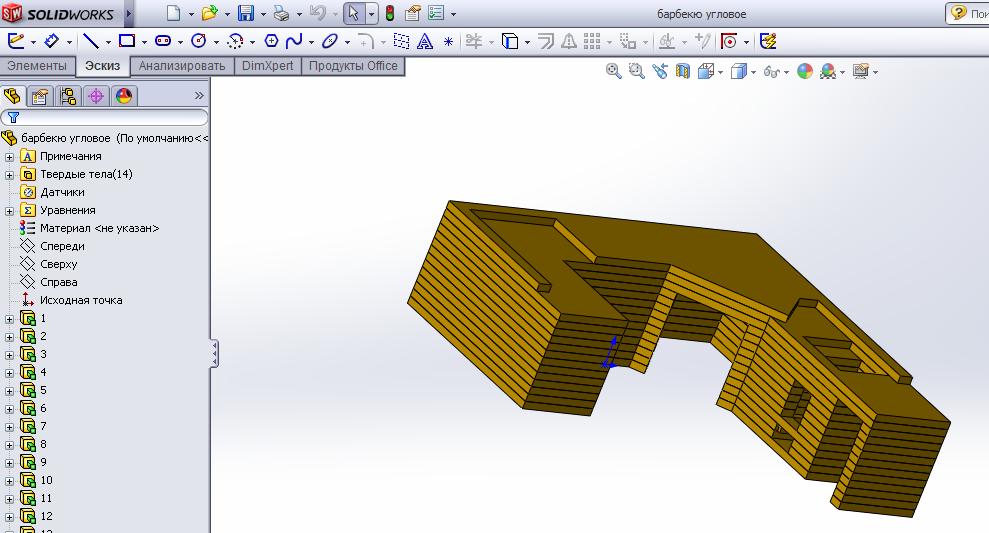The height and width of the screenshot is (533, 989).
Task: Expand the Уравнения tree node
Action: [10, 210]
